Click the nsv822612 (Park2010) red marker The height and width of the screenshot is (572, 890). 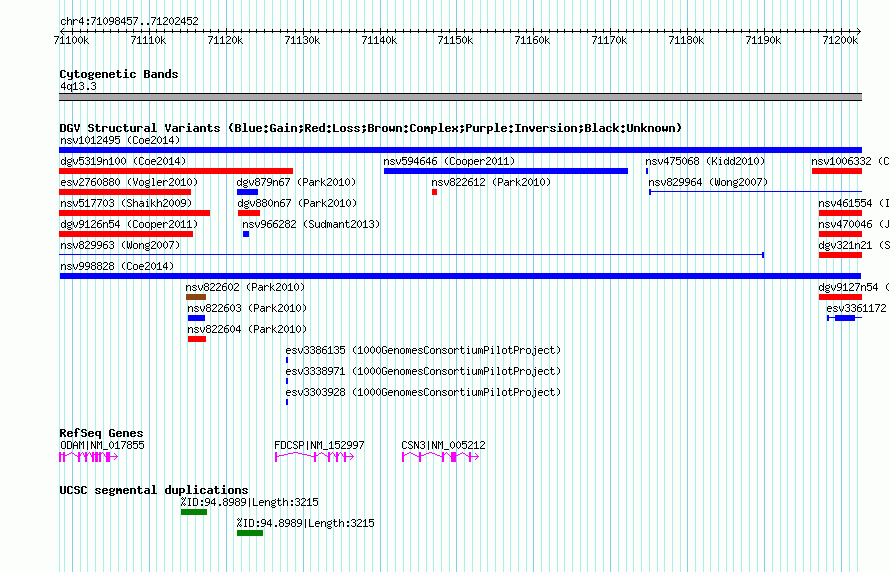tap(434, 192)
